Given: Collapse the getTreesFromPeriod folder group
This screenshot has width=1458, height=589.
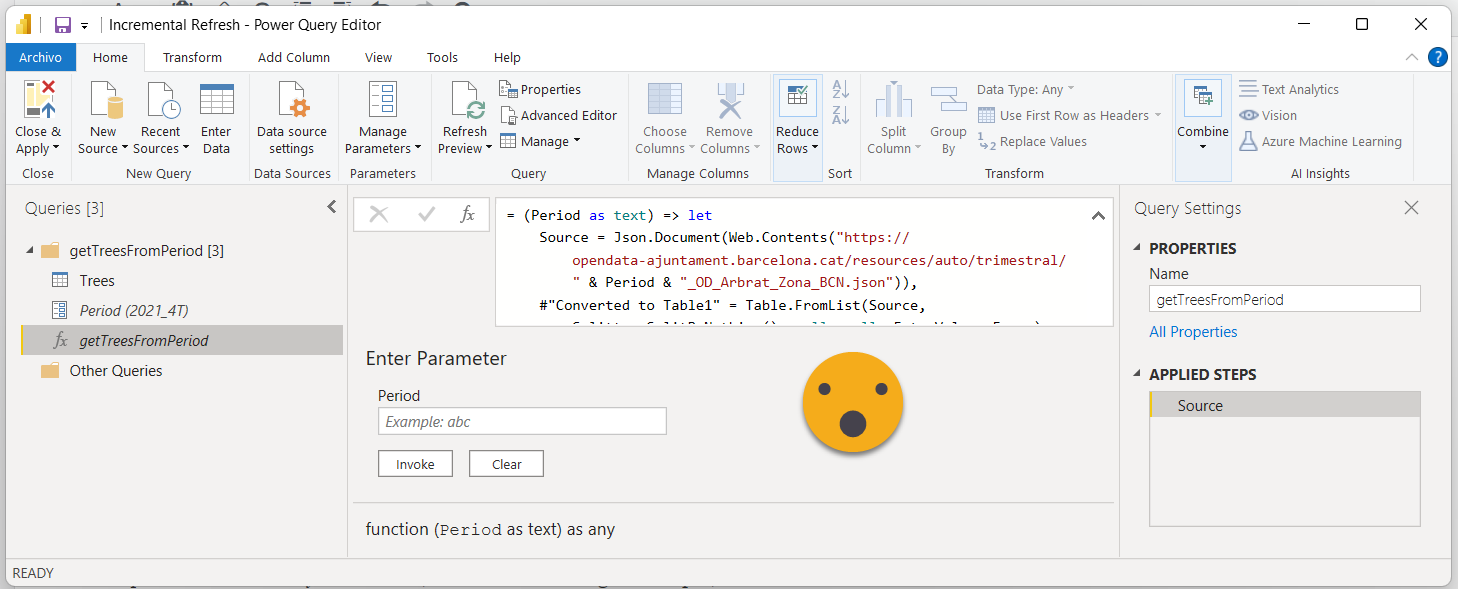Looking at the screenshot, I should click(x=29, y=251).
